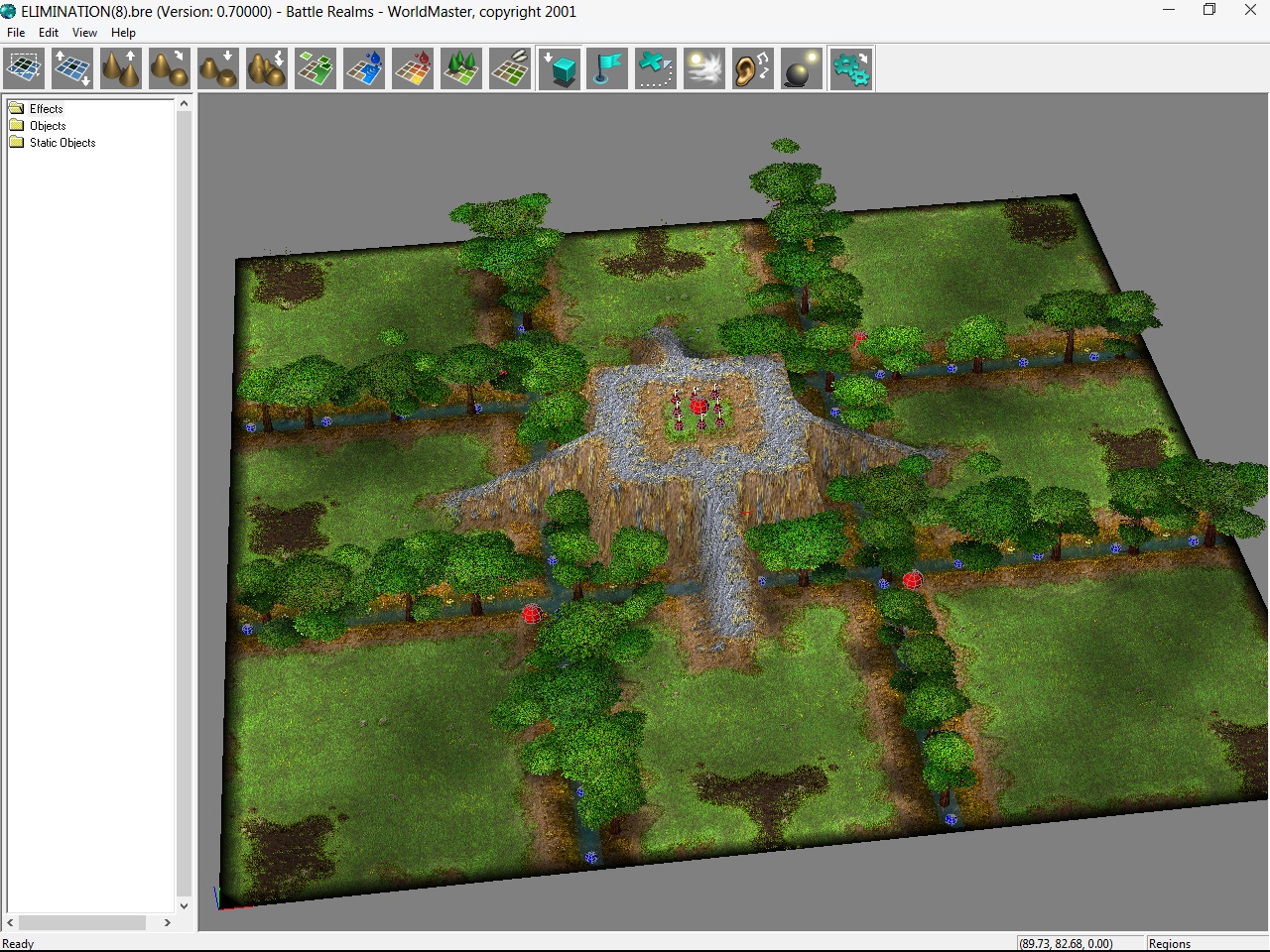Click the Ready status text
1270x952 pixels.
click(18, 944)
